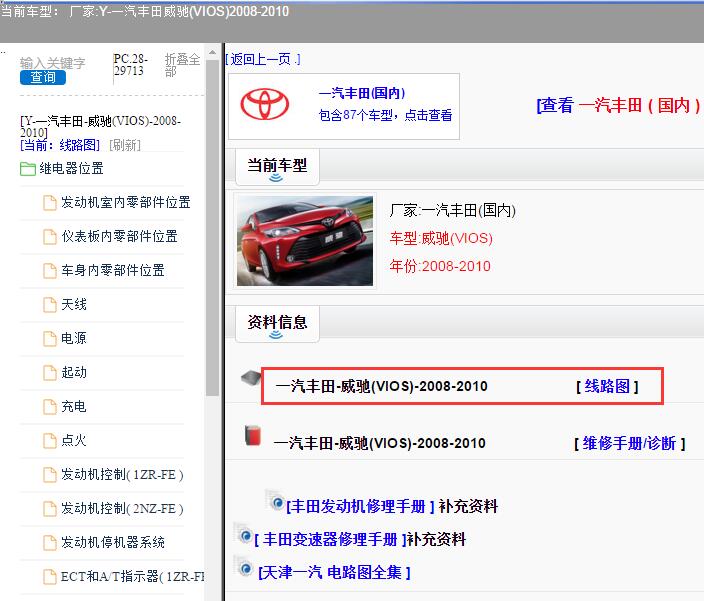Click 查看 一汽丰田（国内） link at right
This screenshot has width=704, height=601.
[x=618, y=105]
